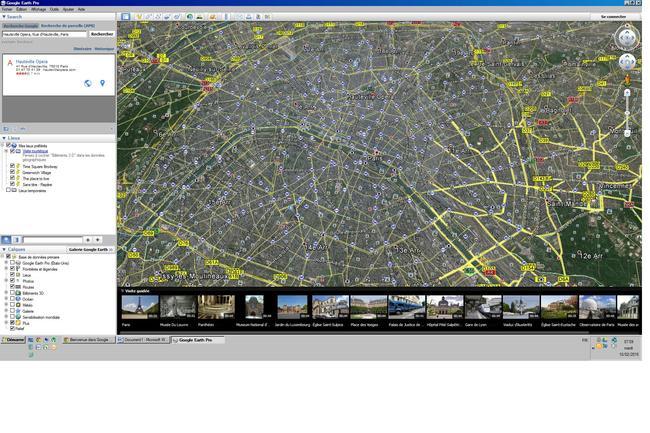Open the Galerie Google Earth button
Viewport: 650px width, 433px height.
pyautogui.click(x=90, y=249)
